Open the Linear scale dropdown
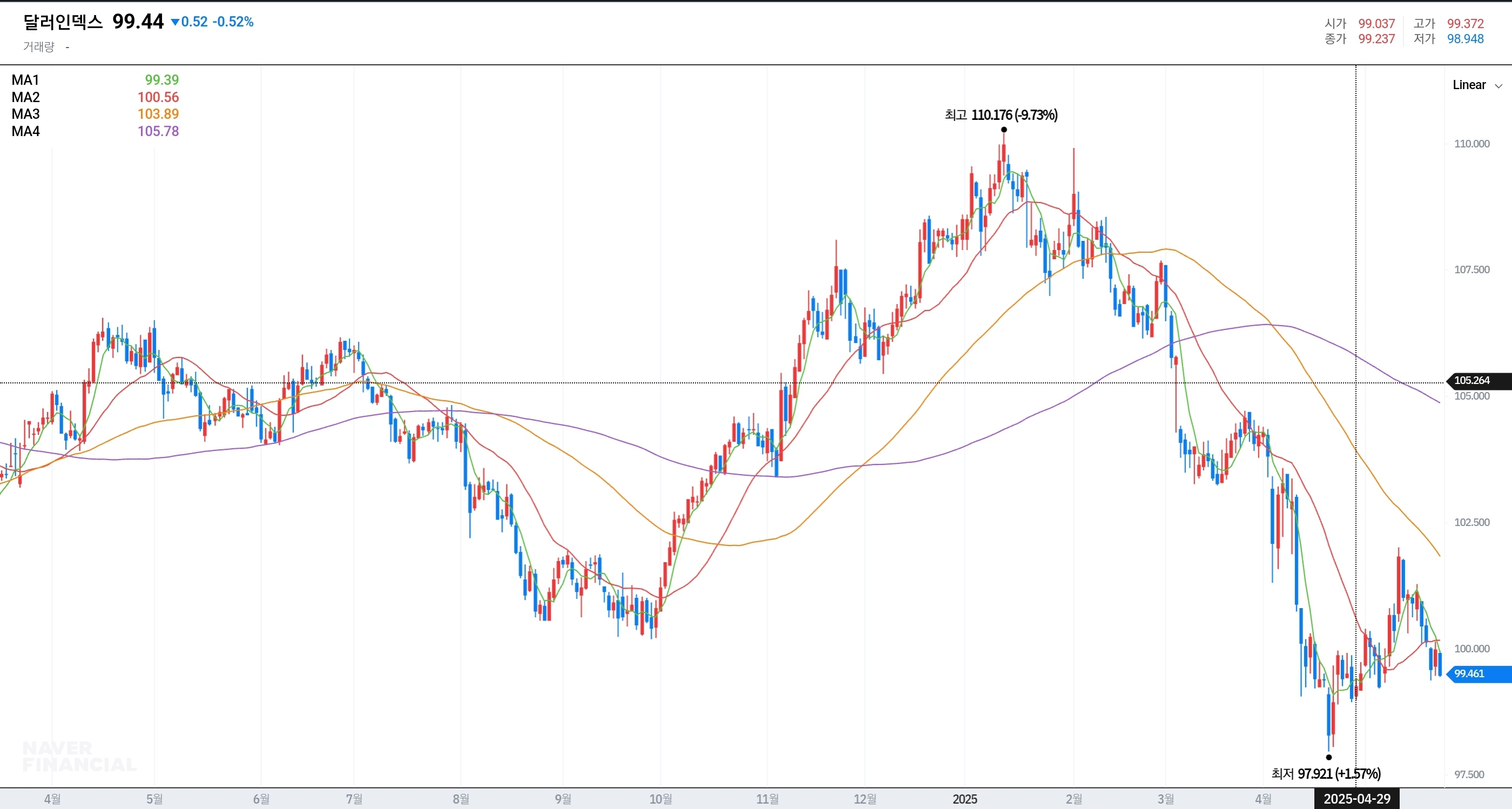Screen dimensions: 1512x809 coord(1469,85)
